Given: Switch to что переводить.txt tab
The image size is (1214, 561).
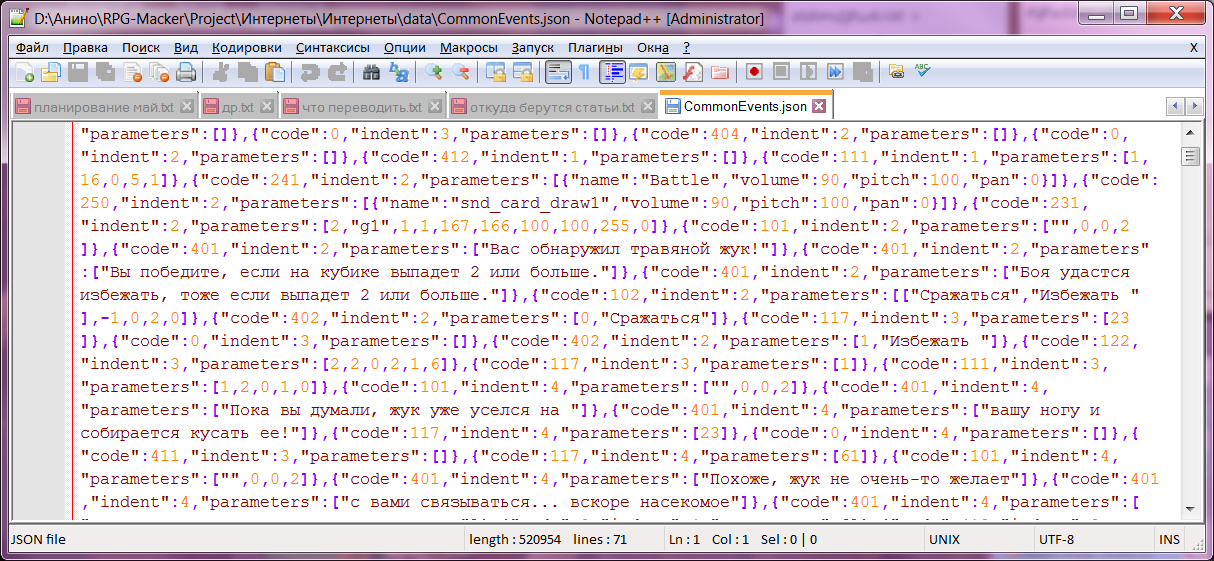Looking at the screenshot, I should click(x=361, y=107).
